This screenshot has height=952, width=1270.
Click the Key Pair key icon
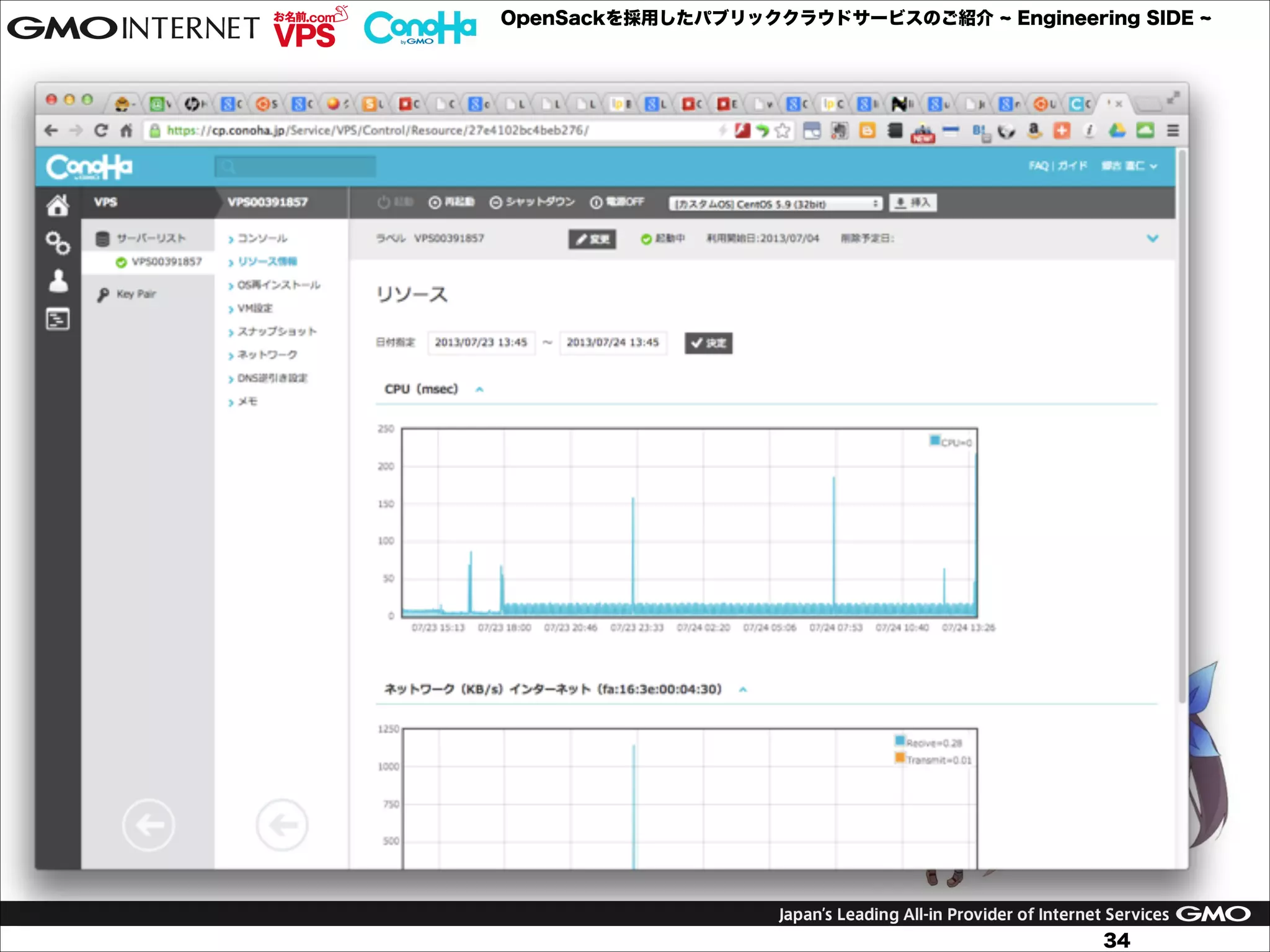(103, 294)
